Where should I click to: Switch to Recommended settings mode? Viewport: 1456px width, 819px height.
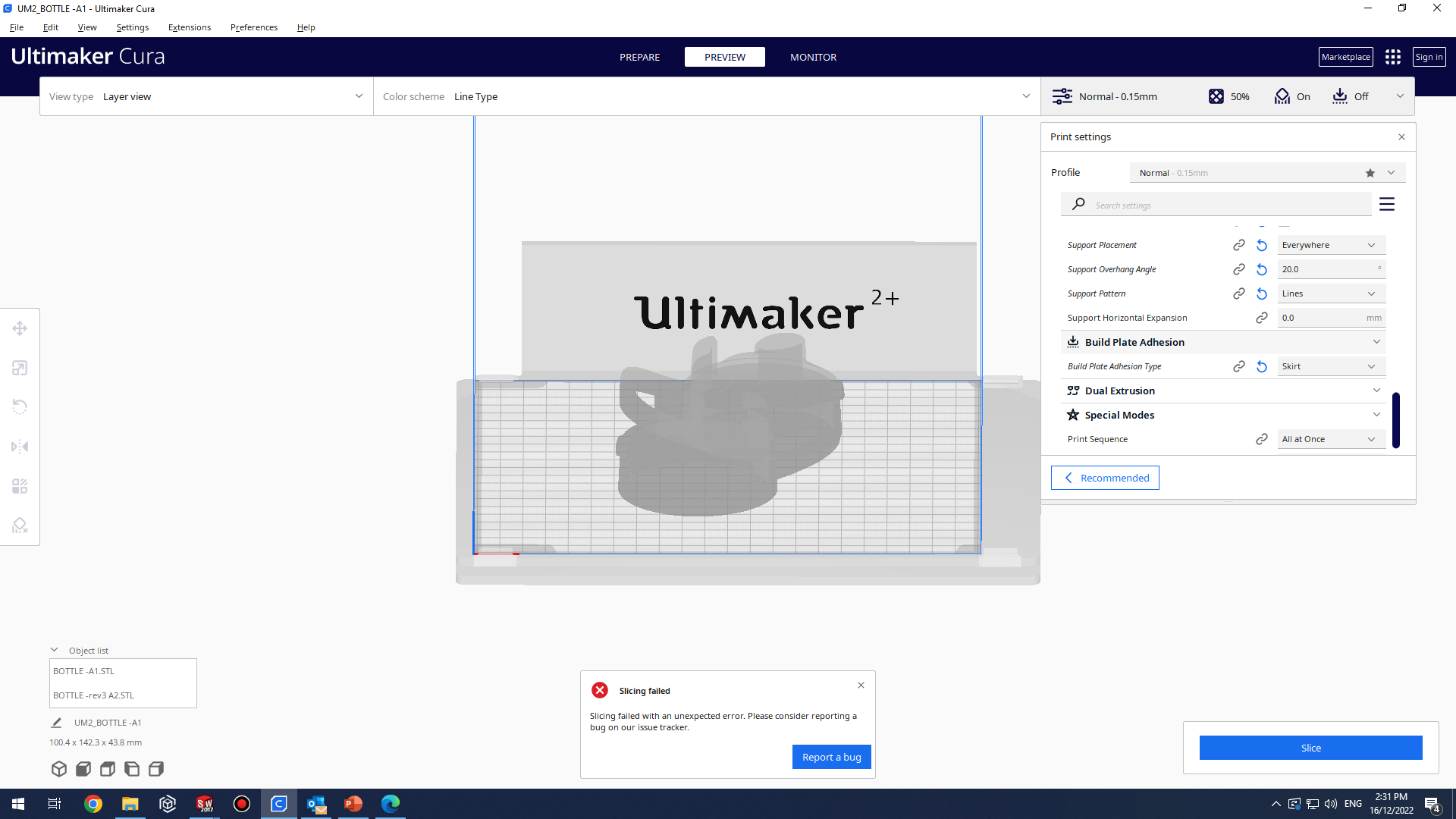[1105, 478]
